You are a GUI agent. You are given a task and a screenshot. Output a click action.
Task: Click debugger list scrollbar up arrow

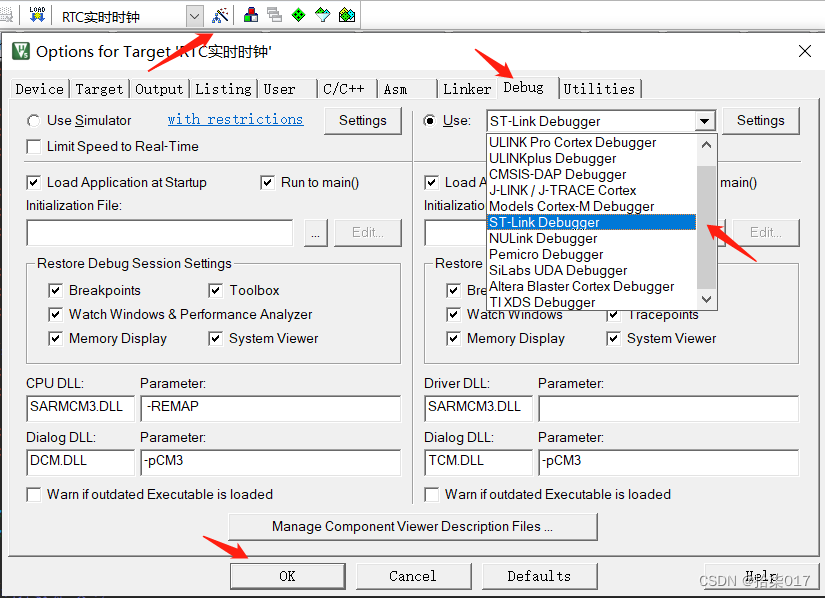(707, 145)
